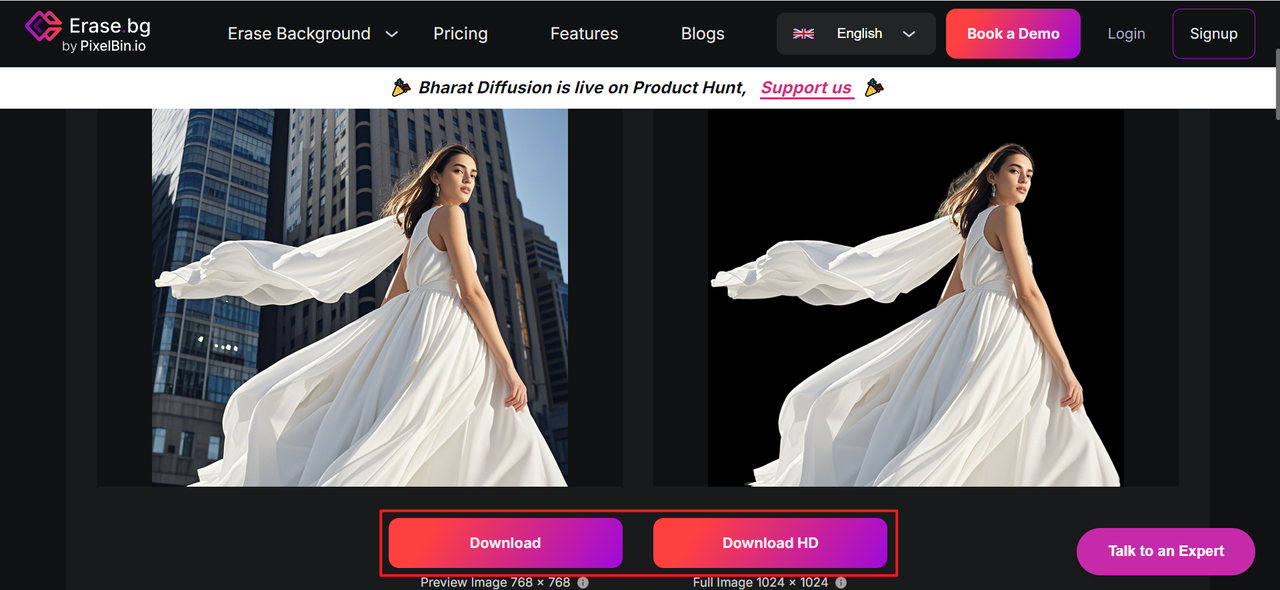
Task: Open the English language dropdown
Action: click(x=856, y=34)
